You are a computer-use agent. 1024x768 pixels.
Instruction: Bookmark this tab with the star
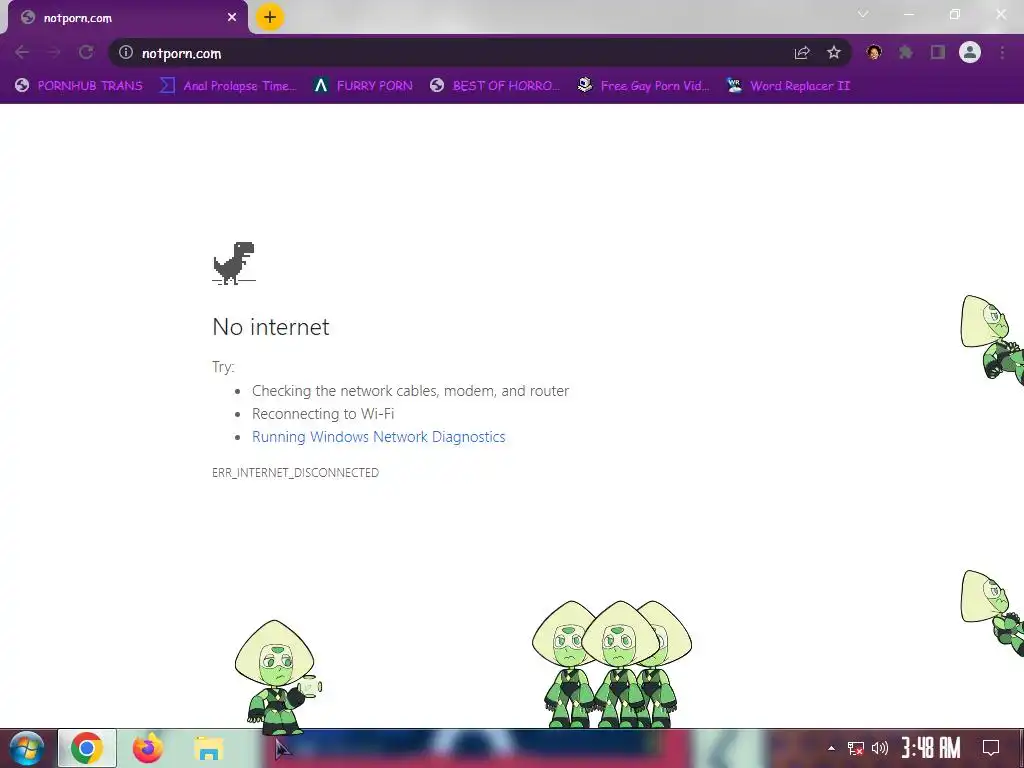point(834,52)
